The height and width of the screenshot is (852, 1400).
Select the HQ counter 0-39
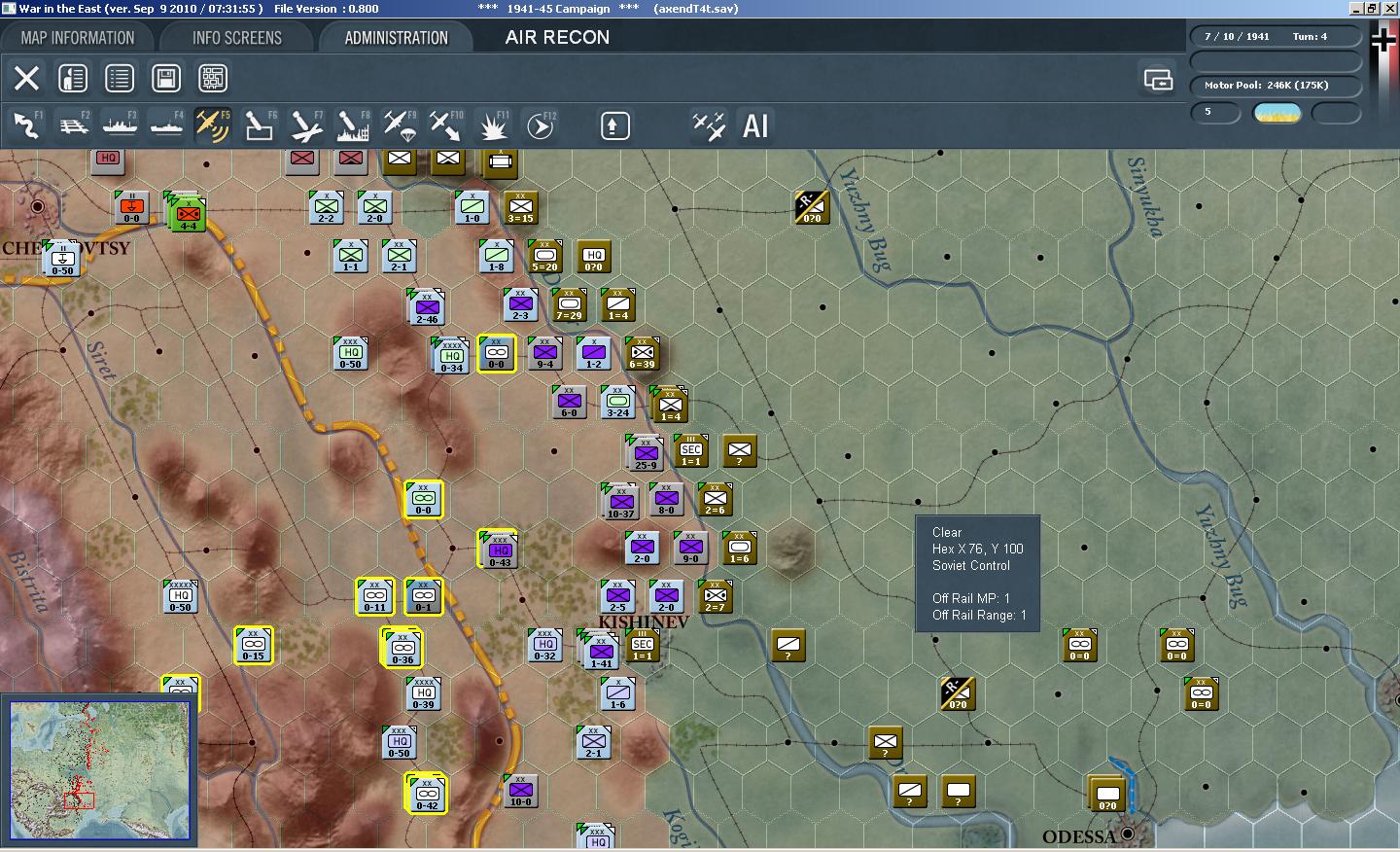point(424,694)
